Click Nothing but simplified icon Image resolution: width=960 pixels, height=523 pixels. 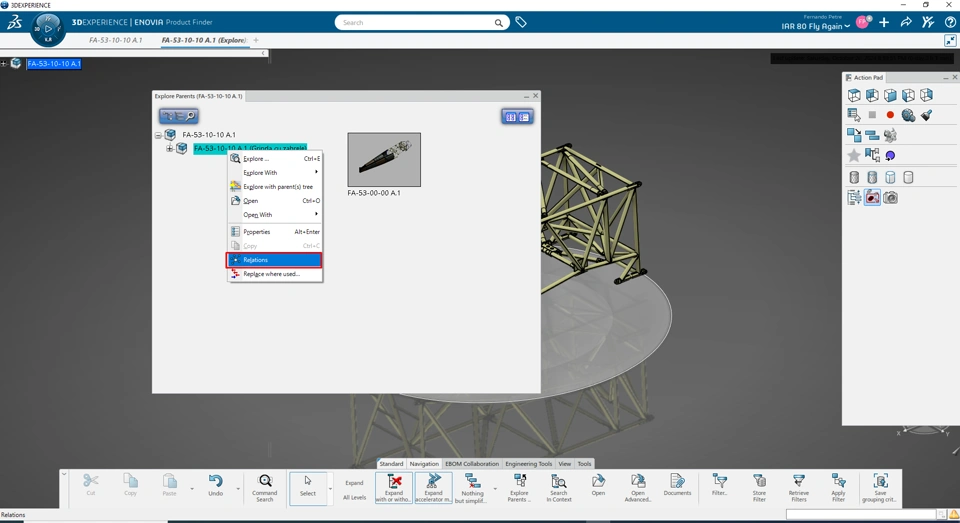[472, 488]
